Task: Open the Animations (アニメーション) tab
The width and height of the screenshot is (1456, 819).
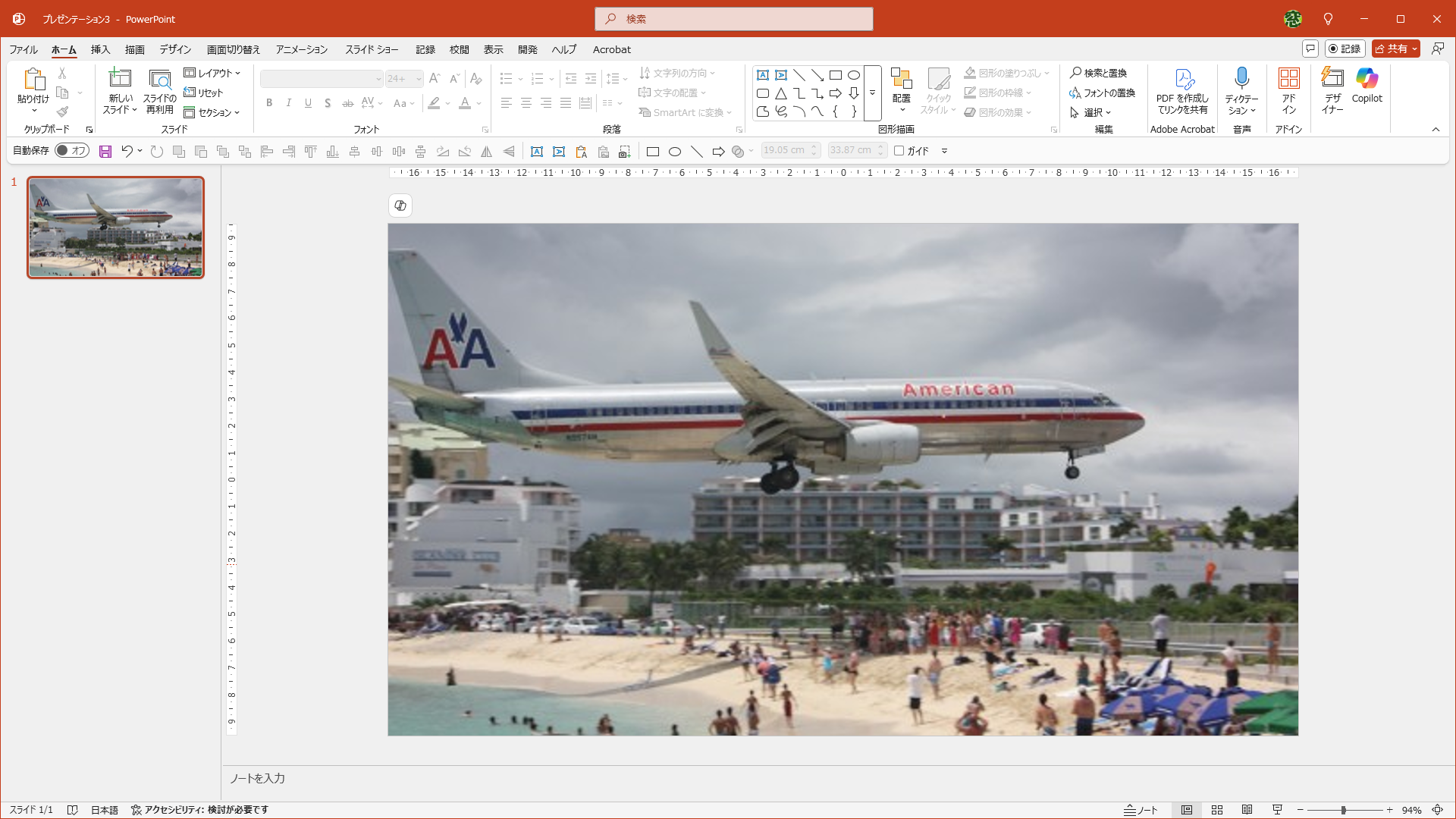Action: click(302, 49)
